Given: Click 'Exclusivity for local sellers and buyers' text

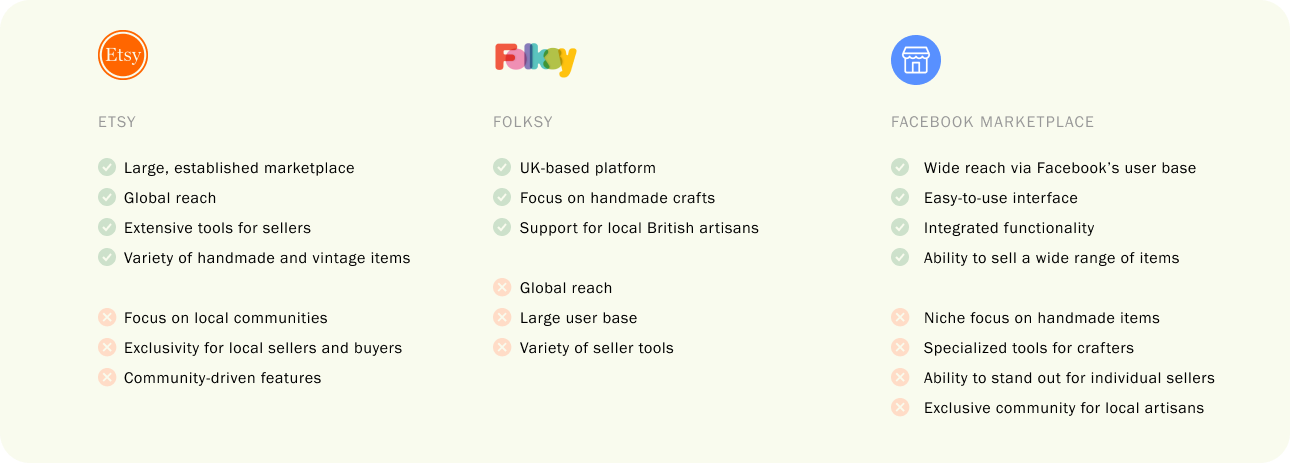Looking at the screenshot, I should click(x=263, y=348).
